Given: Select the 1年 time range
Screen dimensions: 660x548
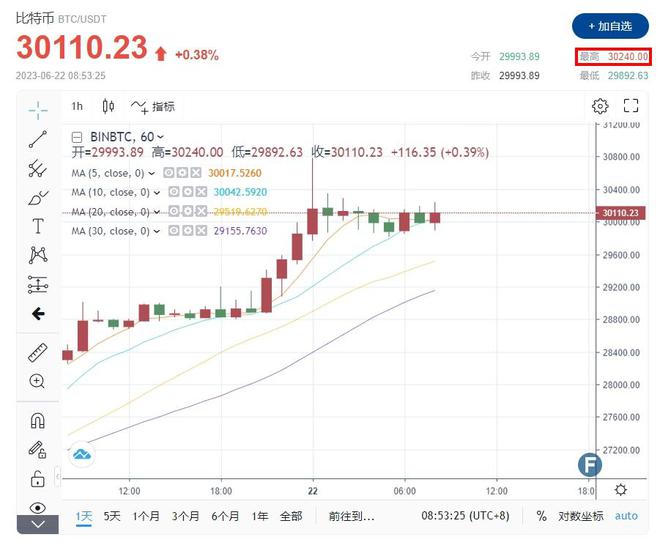Looking at the screenshot, I should click(260, 516).
